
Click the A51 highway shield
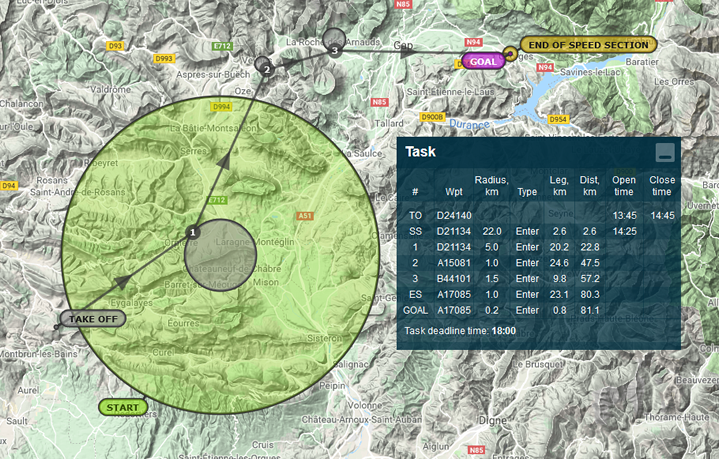305,216
